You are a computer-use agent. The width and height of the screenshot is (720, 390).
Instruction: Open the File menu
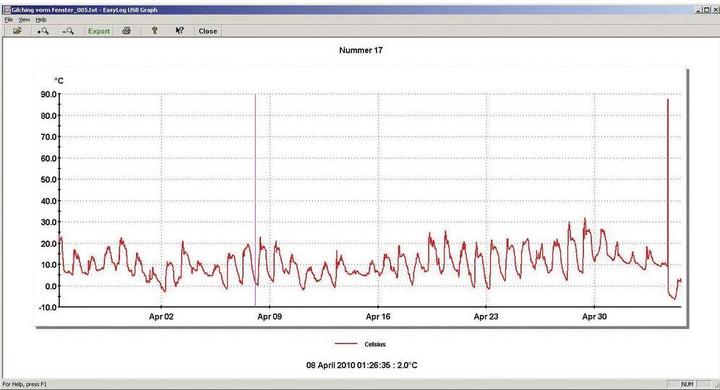8,20
